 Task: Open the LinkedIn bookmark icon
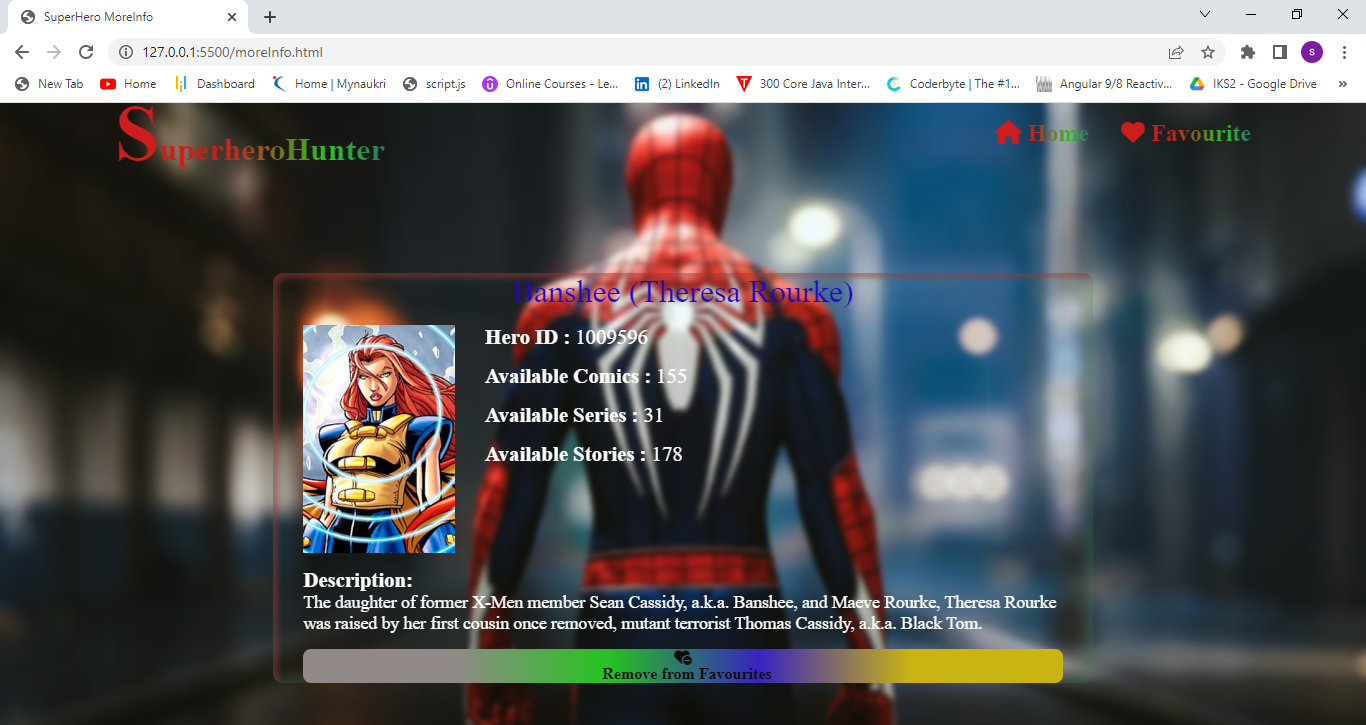point(641,84)
